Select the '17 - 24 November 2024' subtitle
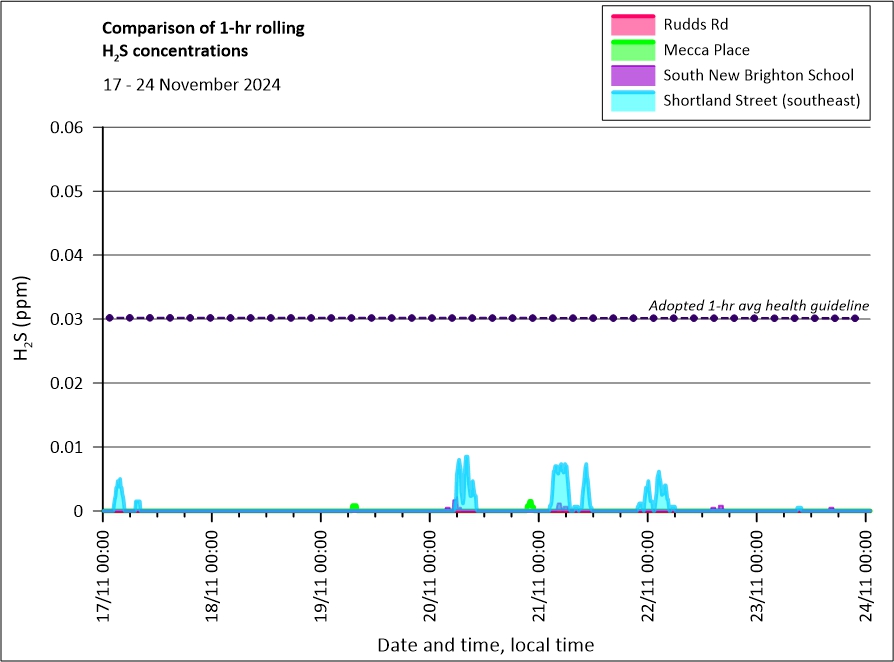This screenshot has height=662, width=894. tap(192, 85)
